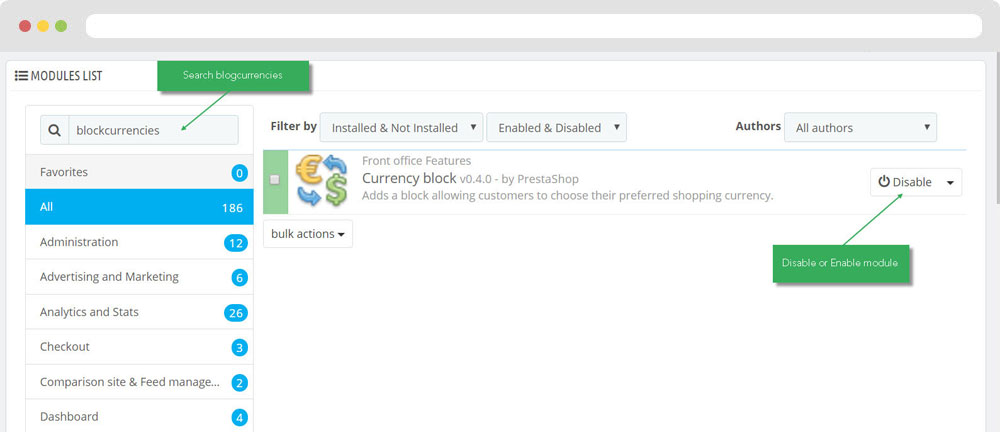
Task: Click the browser address bar
Action: [530, 26]
